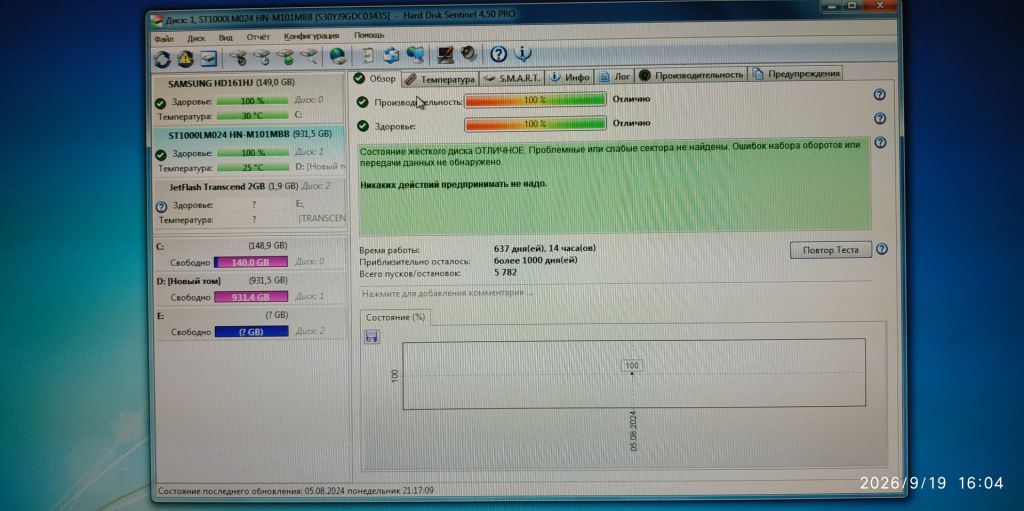Click the C: volume label

pyautogui.click(x=161, y=246)
